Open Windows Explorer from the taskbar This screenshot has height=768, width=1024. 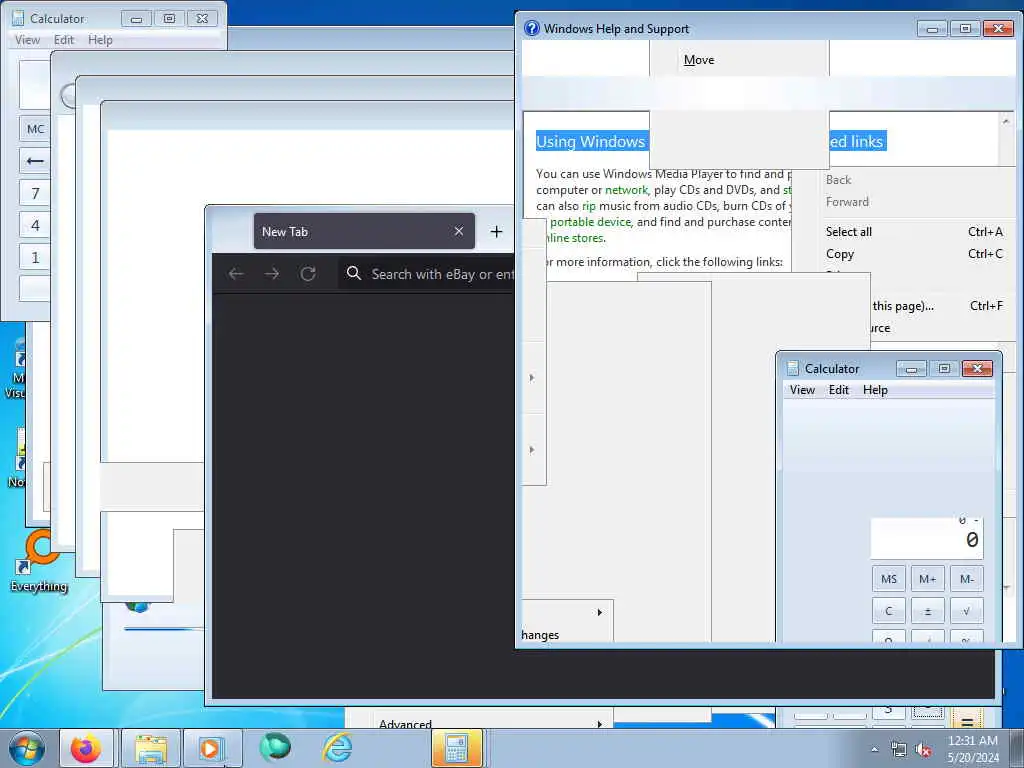151,748
